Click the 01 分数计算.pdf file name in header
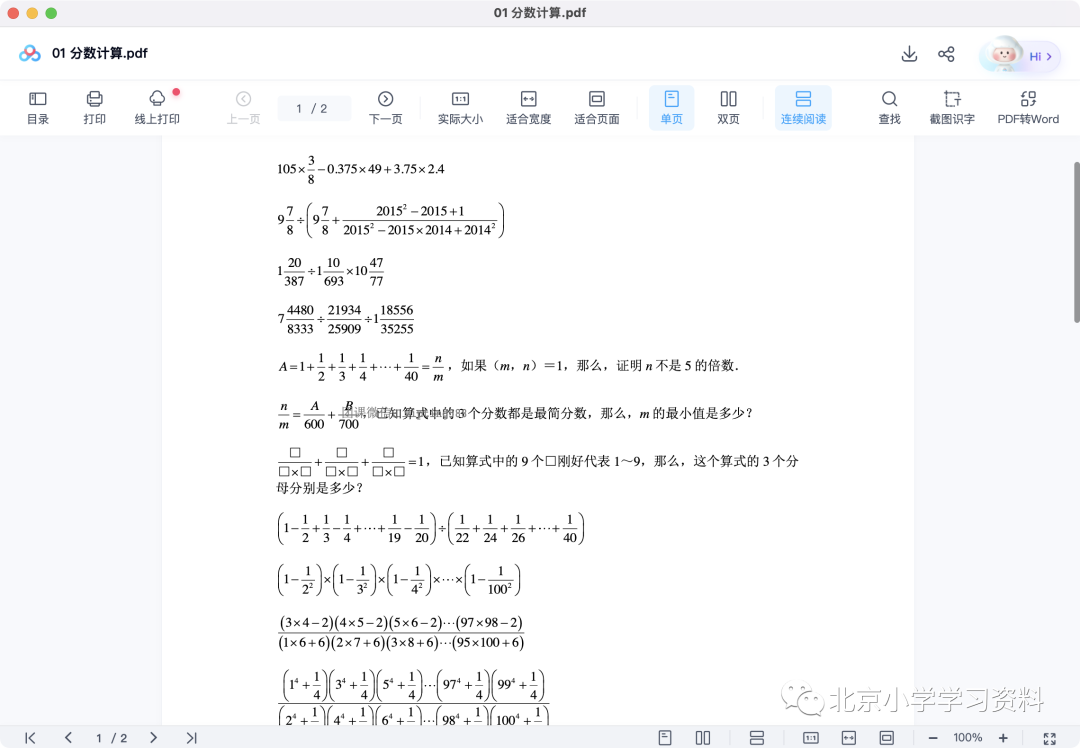 pyautogui.click(x=100, y=53)
